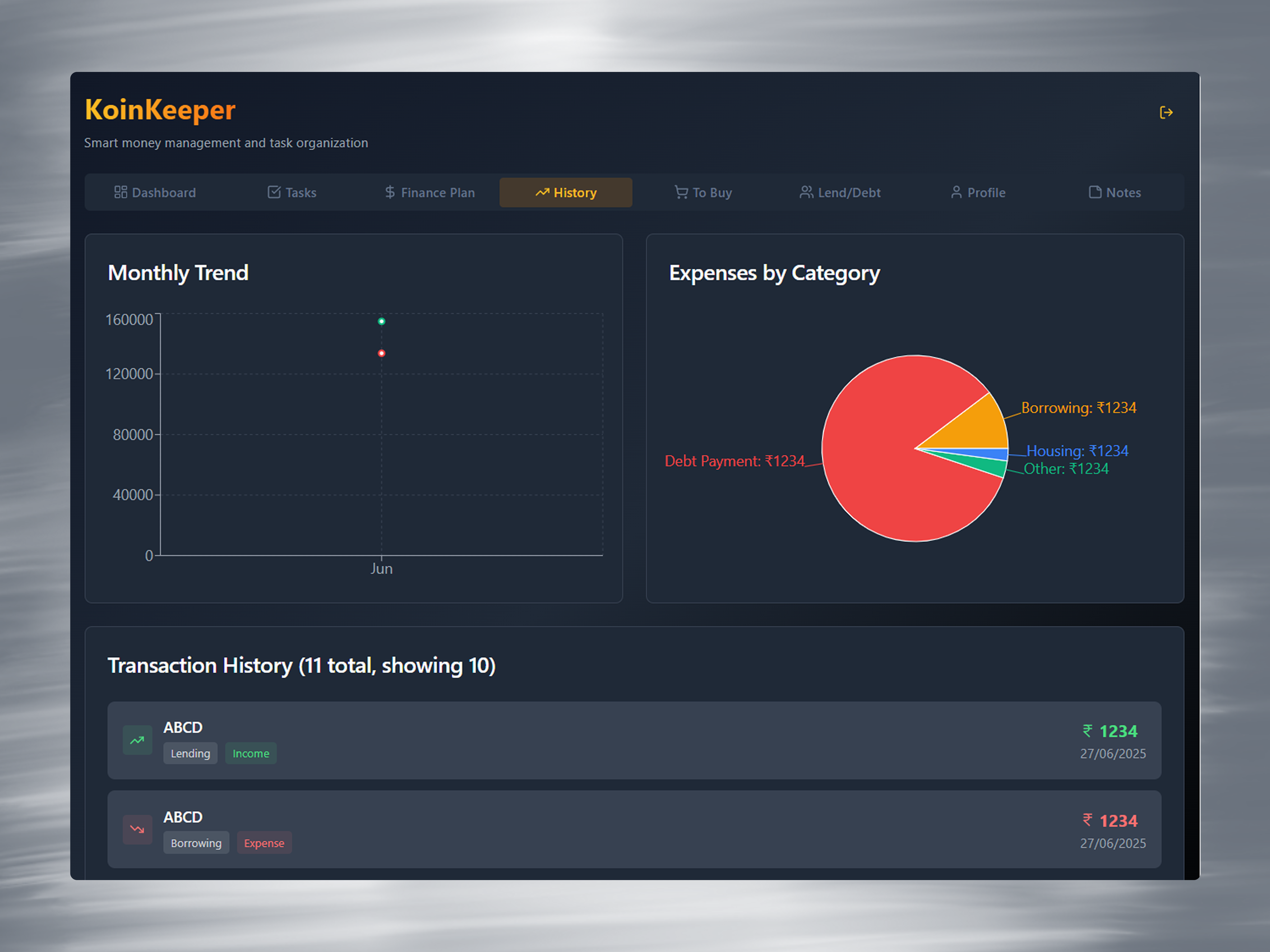Click the Dashboard grid icon

pos(121,192)
